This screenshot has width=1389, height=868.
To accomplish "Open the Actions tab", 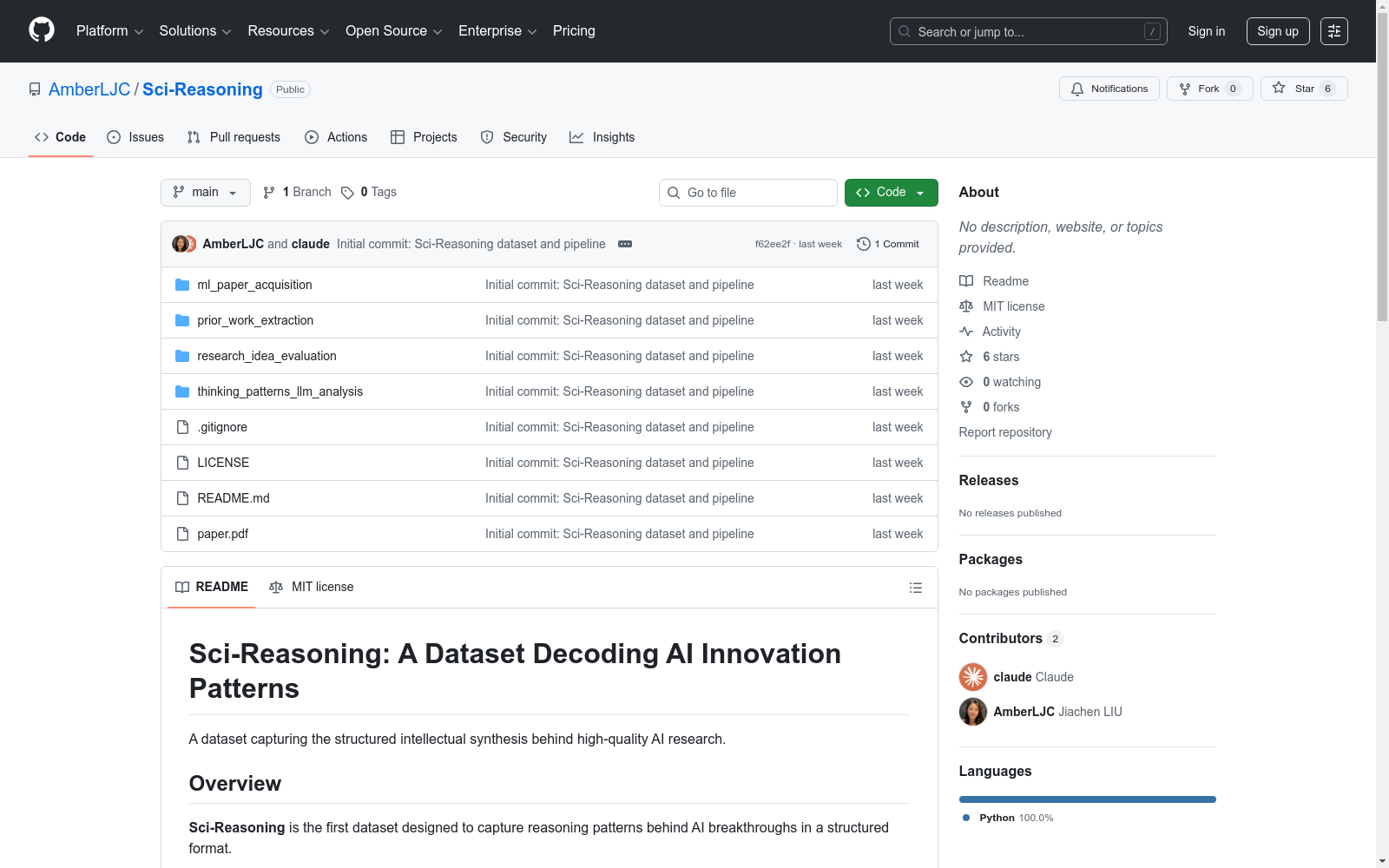I will 336,137.
